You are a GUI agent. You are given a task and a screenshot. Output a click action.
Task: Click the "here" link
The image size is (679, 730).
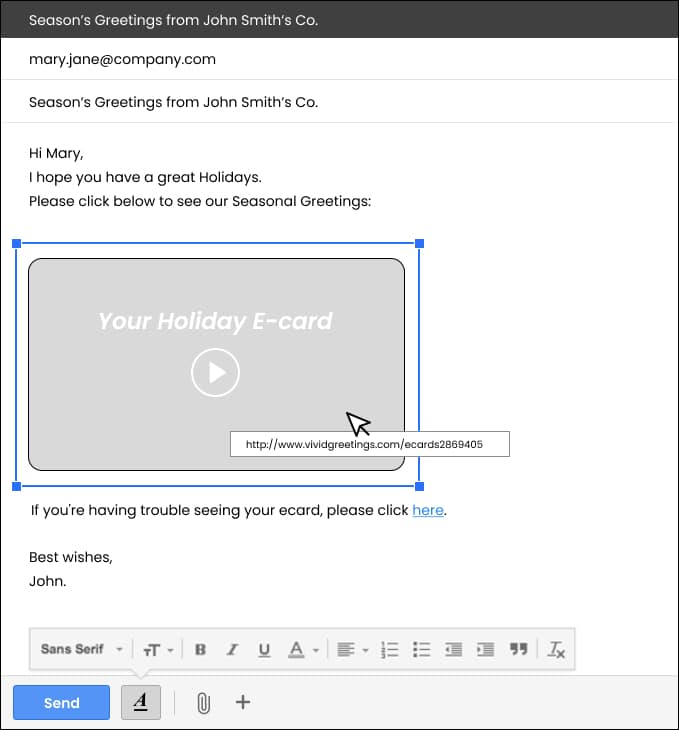pyautogui.click(x=427, y=510)
